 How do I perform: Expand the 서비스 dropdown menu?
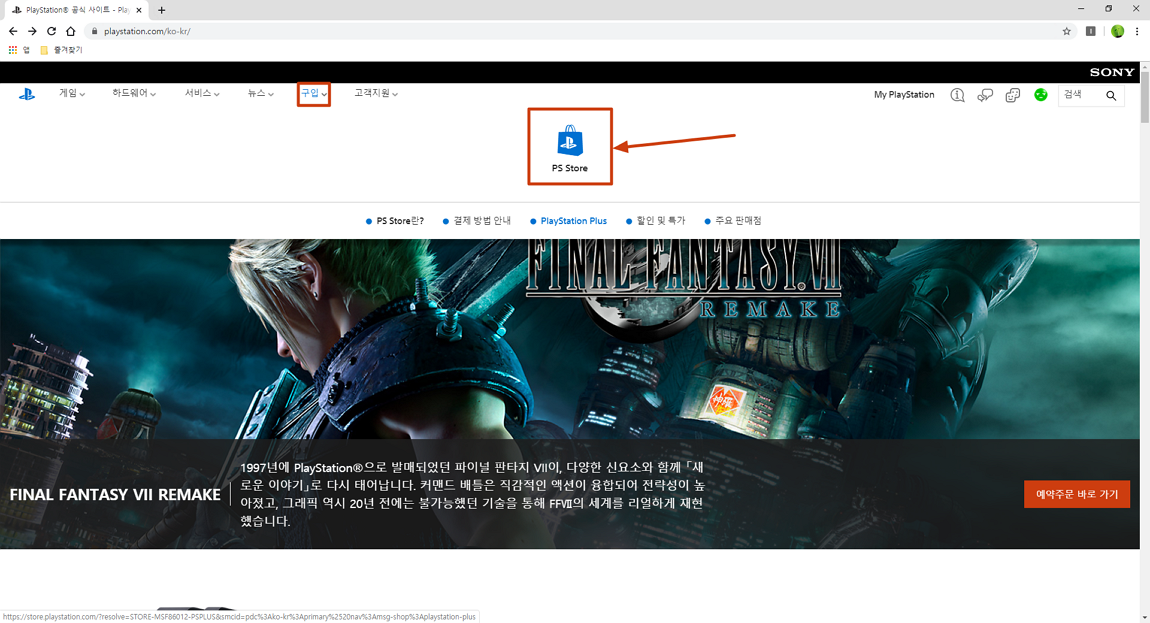(202, 93)
